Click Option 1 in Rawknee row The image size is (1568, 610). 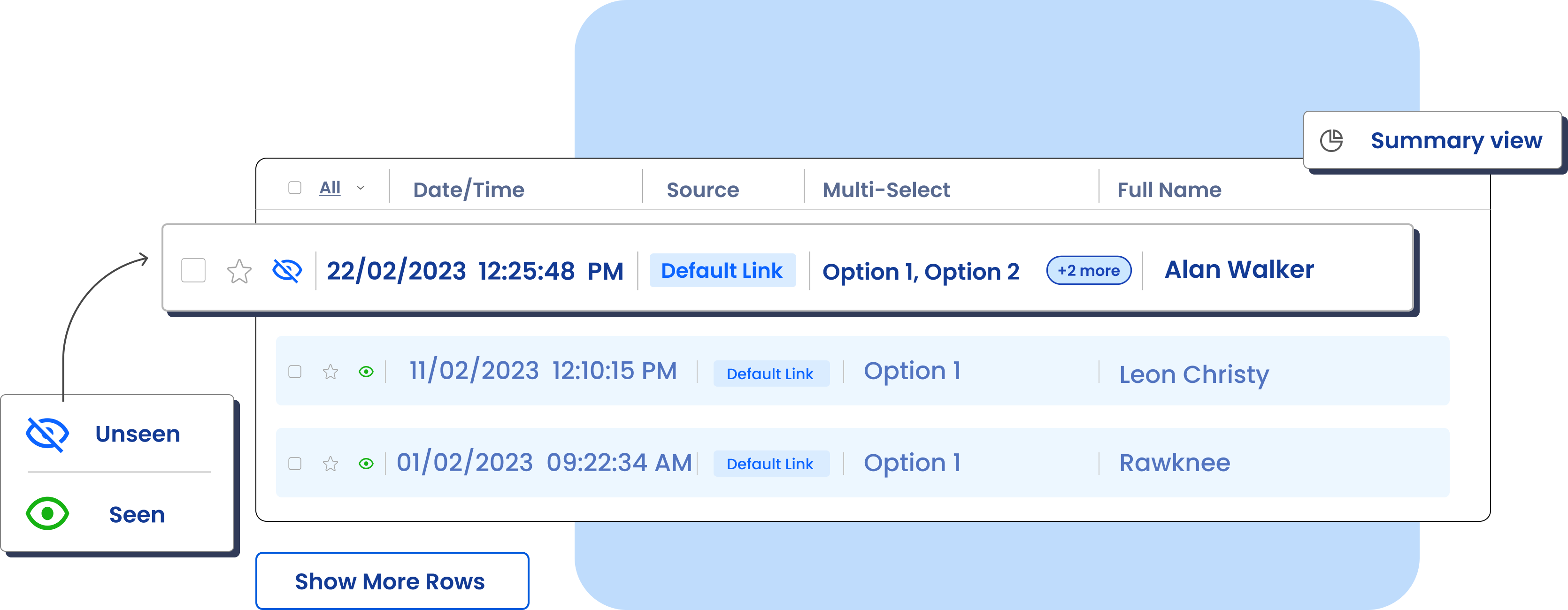(912, 463)
